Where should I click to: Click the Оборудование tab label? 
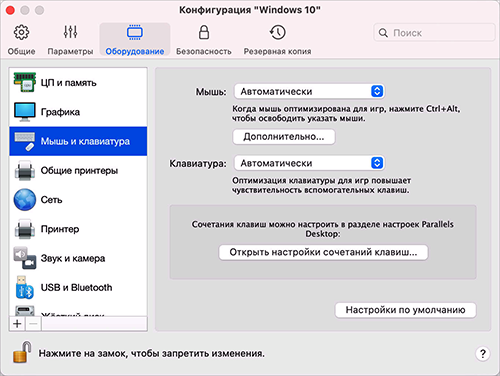click(135, 51)
